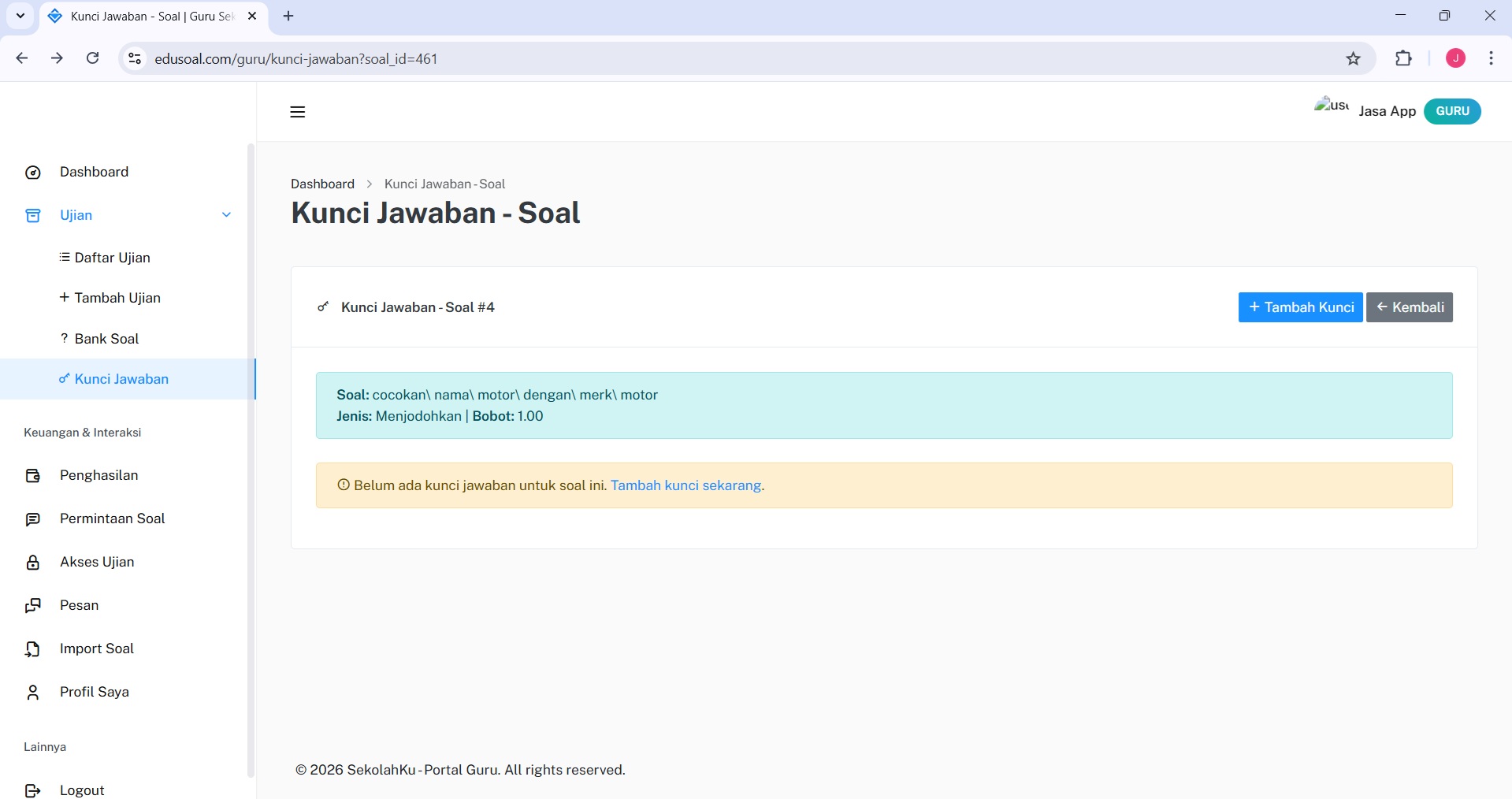Click the Dashboard compass icon in sidebar
This screenshot has width=1512, height=799.
[33, 173]
